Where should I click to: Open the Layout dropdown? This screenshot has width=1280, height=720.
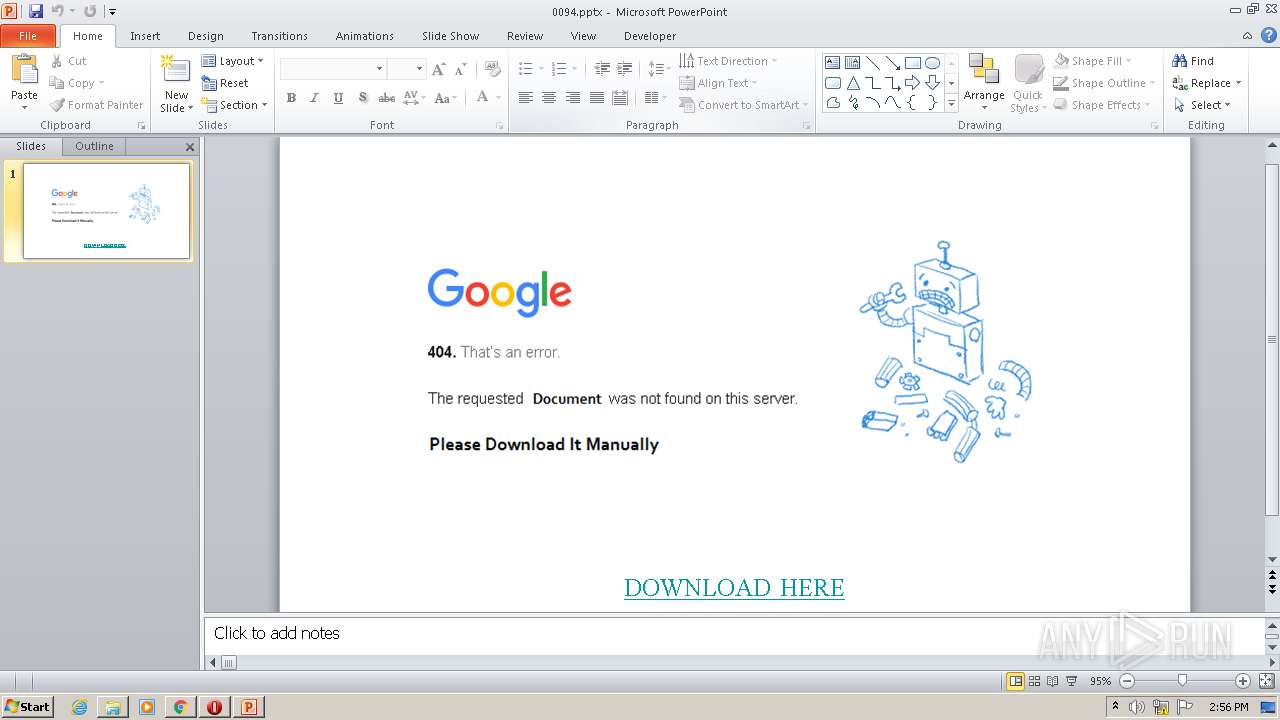233,61
